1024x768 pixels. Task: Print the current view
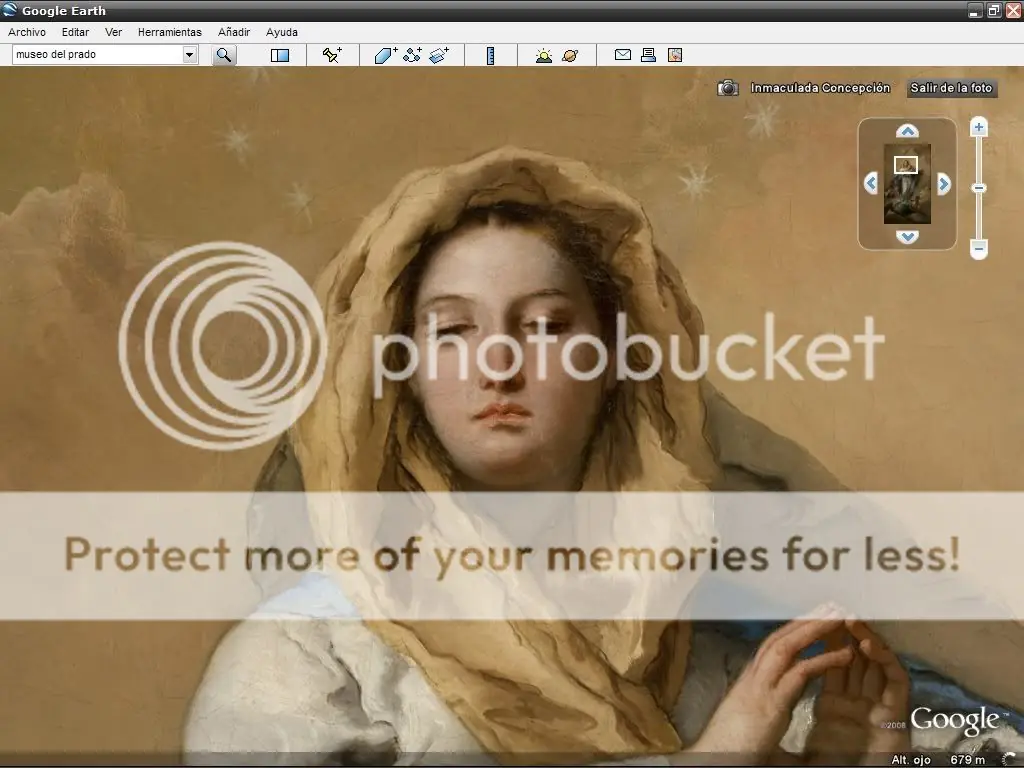(648, 55)
